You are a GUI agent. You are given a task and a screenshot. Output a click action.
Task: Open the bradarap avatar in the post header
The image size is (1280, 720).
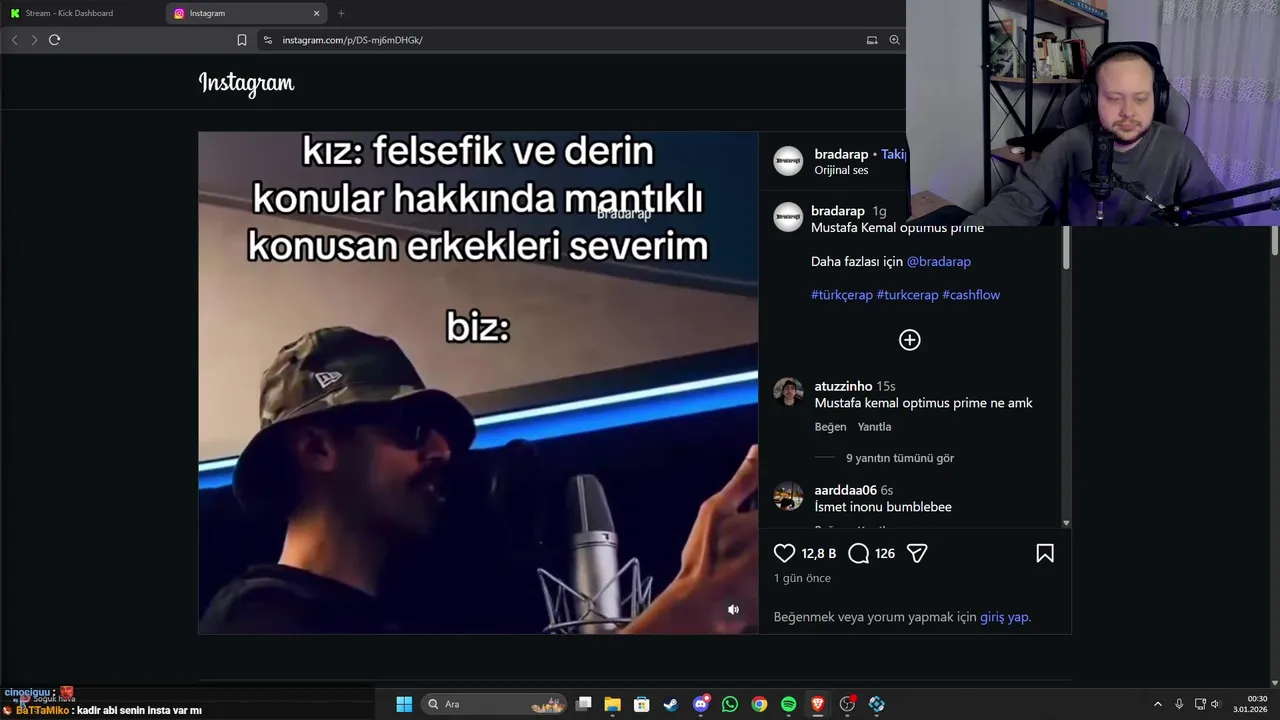788,161
